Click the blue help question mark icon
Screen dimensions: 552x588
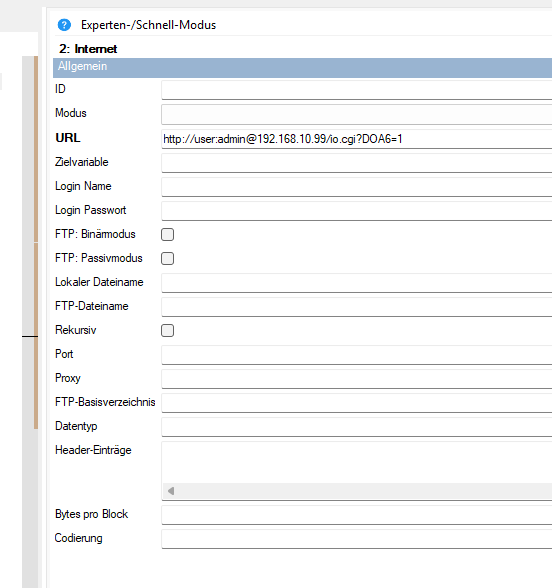click(64, 25)
